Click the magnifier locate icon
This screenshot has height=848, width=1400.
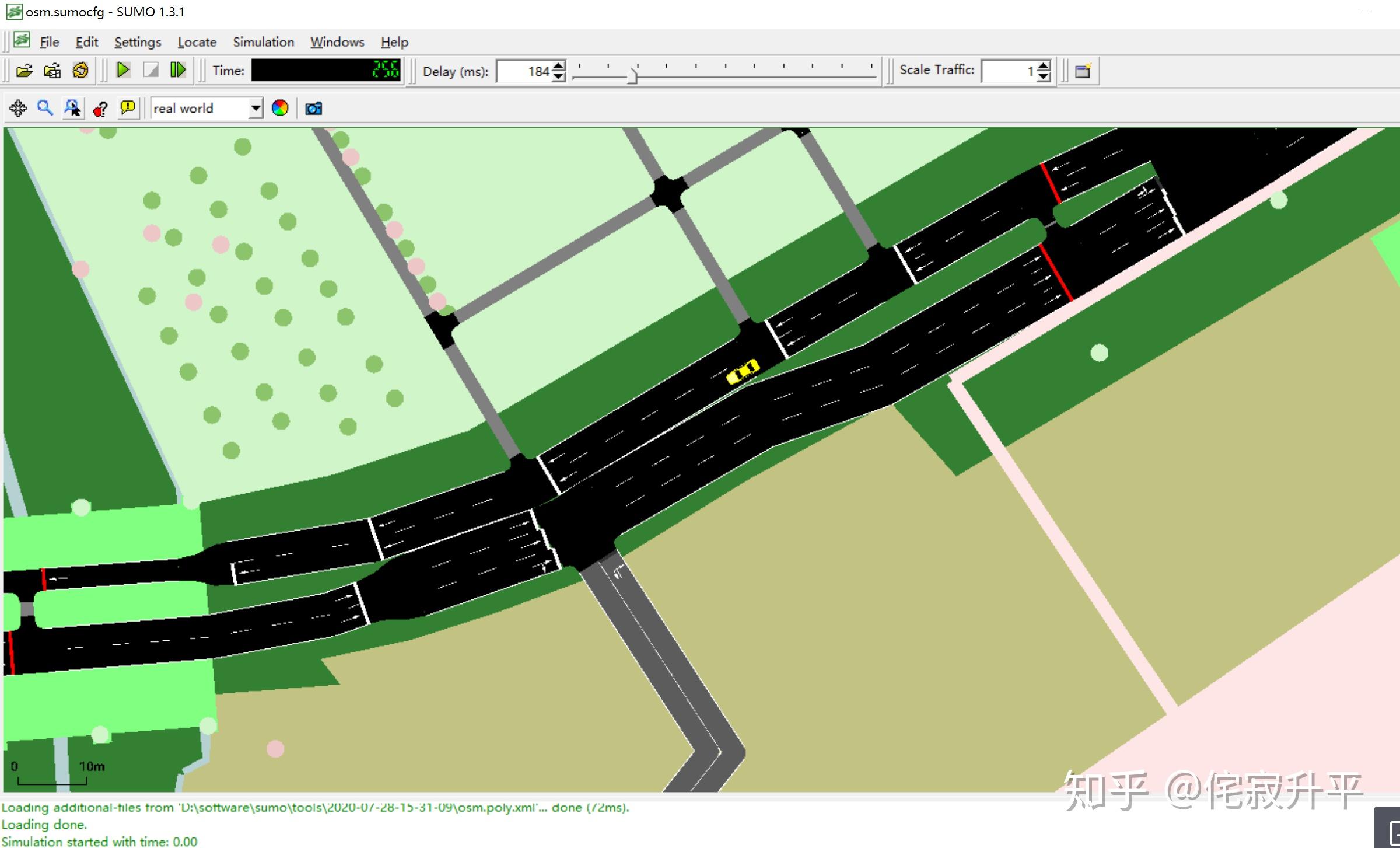(x=45, y=108)
